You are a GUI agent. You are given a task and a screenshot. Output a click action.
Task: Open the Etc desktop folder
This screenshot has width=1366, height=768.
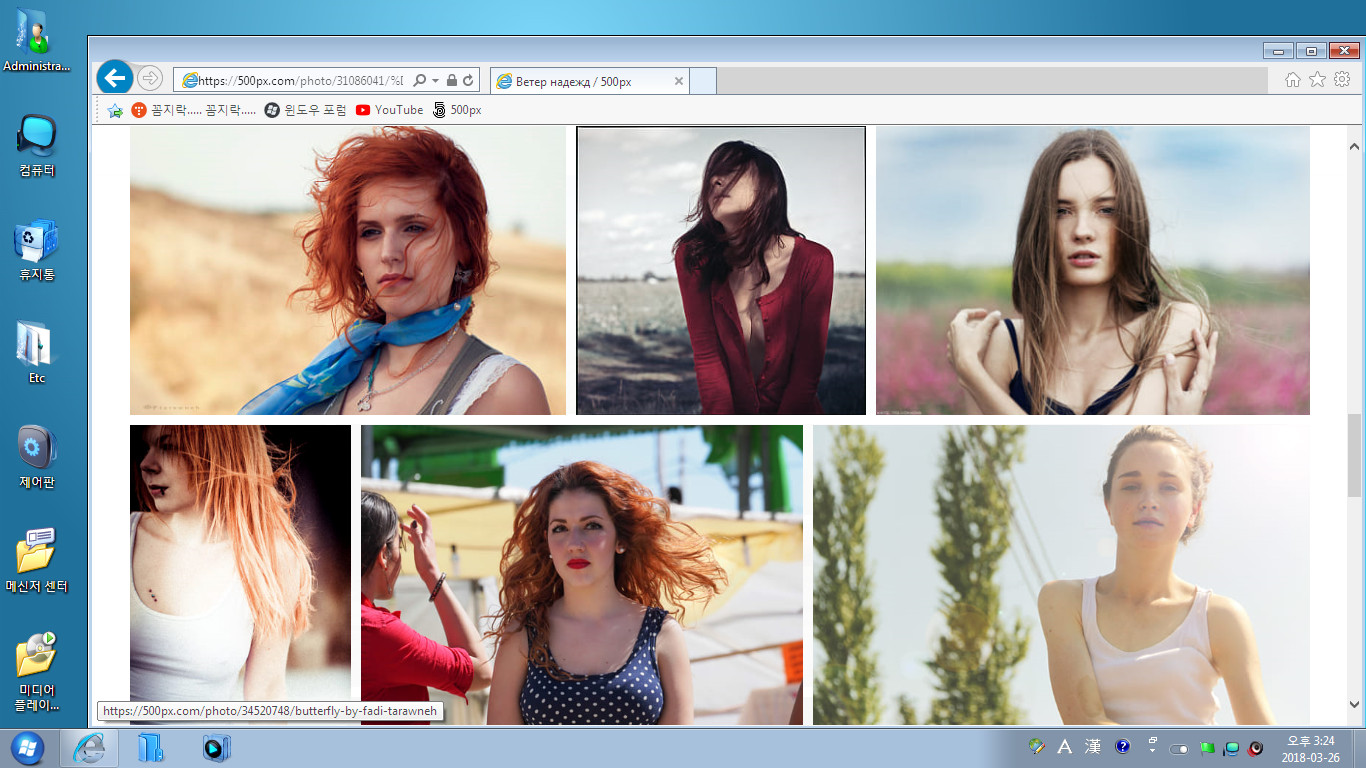click(37, 354)
